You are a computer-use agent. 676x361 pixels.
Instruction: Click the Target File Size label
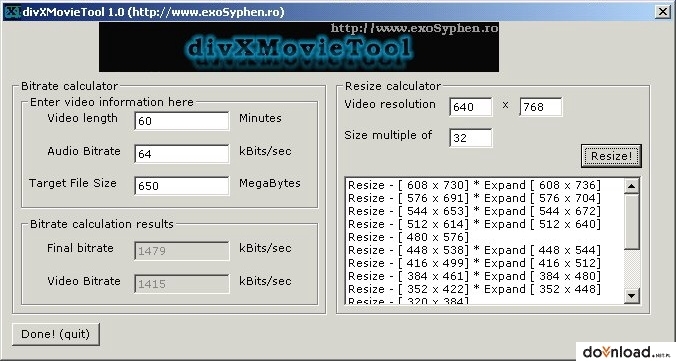[73, 183]
